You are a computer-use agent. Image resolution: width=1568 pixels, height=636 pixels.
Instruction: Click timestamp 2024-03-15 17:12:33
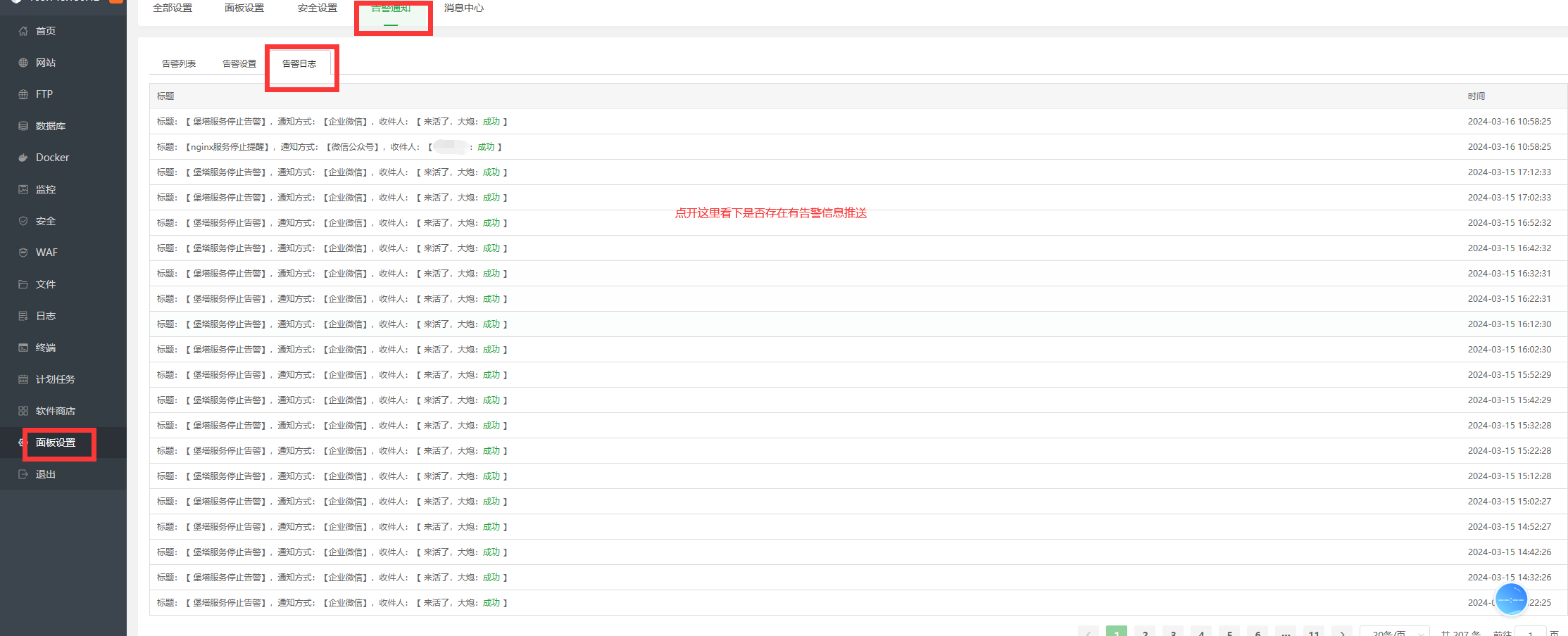[1510, 172]
